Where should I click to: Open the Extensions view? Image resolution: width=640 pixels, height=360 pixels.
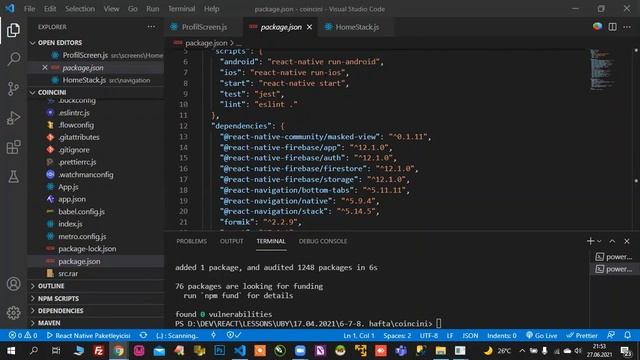[x=13, y=147]
